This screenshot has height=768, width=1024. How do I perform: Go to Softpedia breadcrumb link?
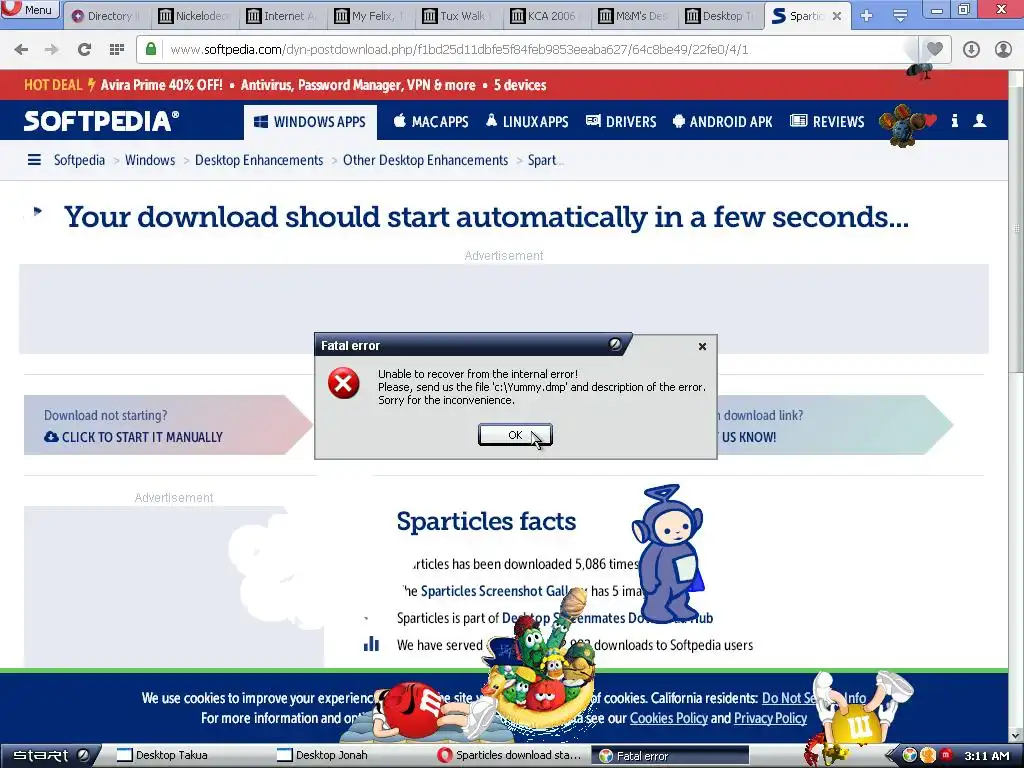click(x=79, y=160)
